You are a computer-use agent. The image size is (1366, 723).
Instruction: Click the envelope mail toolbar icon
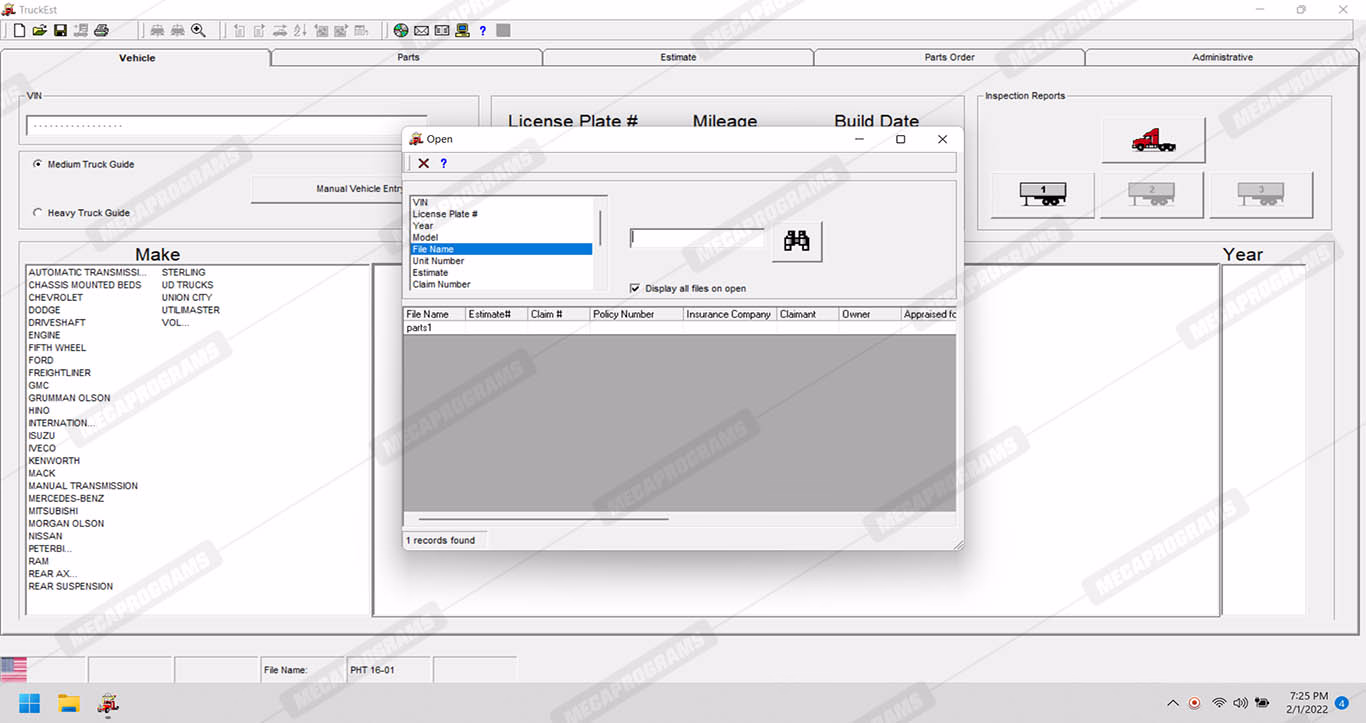point(421,31)
